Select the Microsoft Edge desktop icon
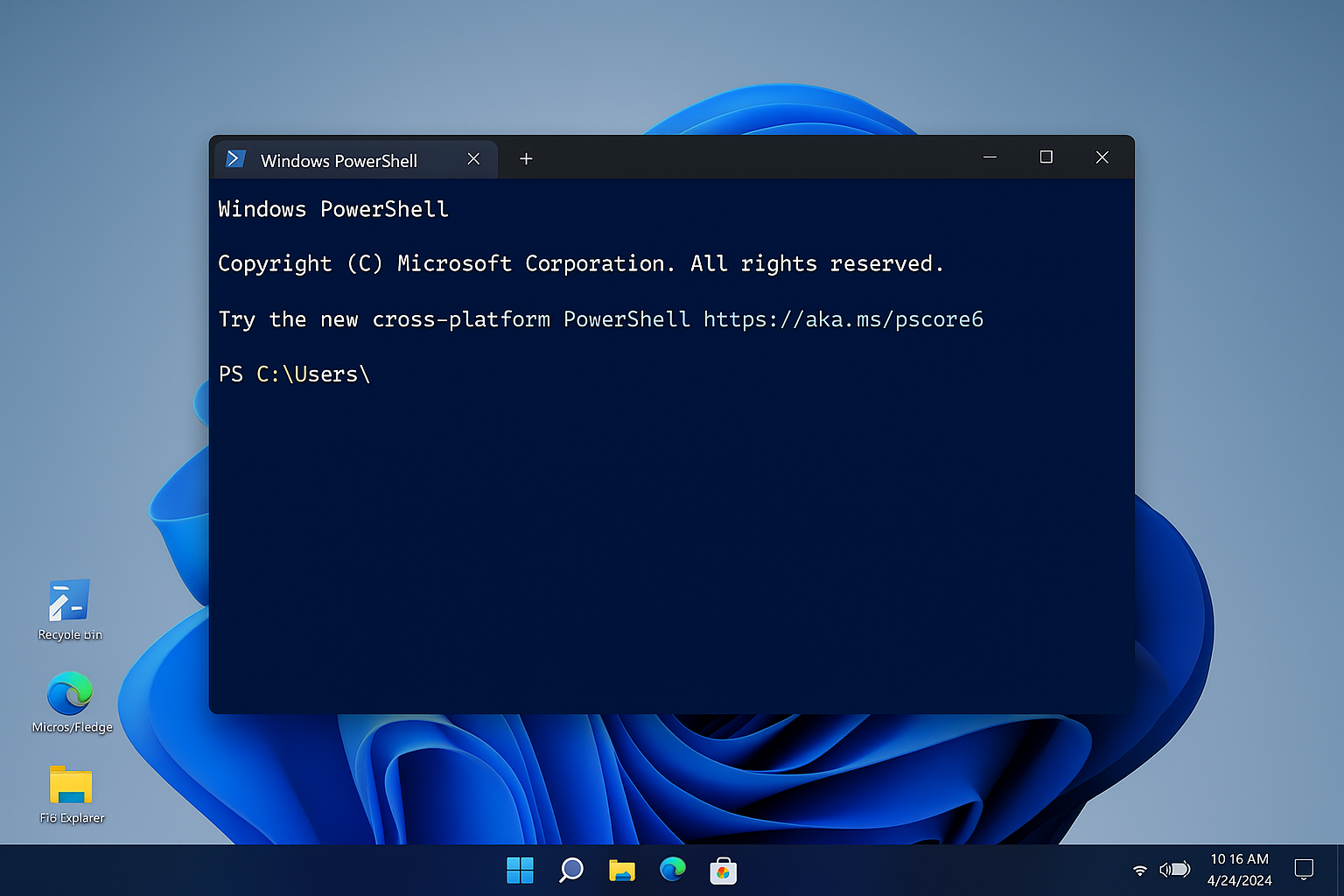Screen dimensions: 1344x896 (x=72, y=703)
